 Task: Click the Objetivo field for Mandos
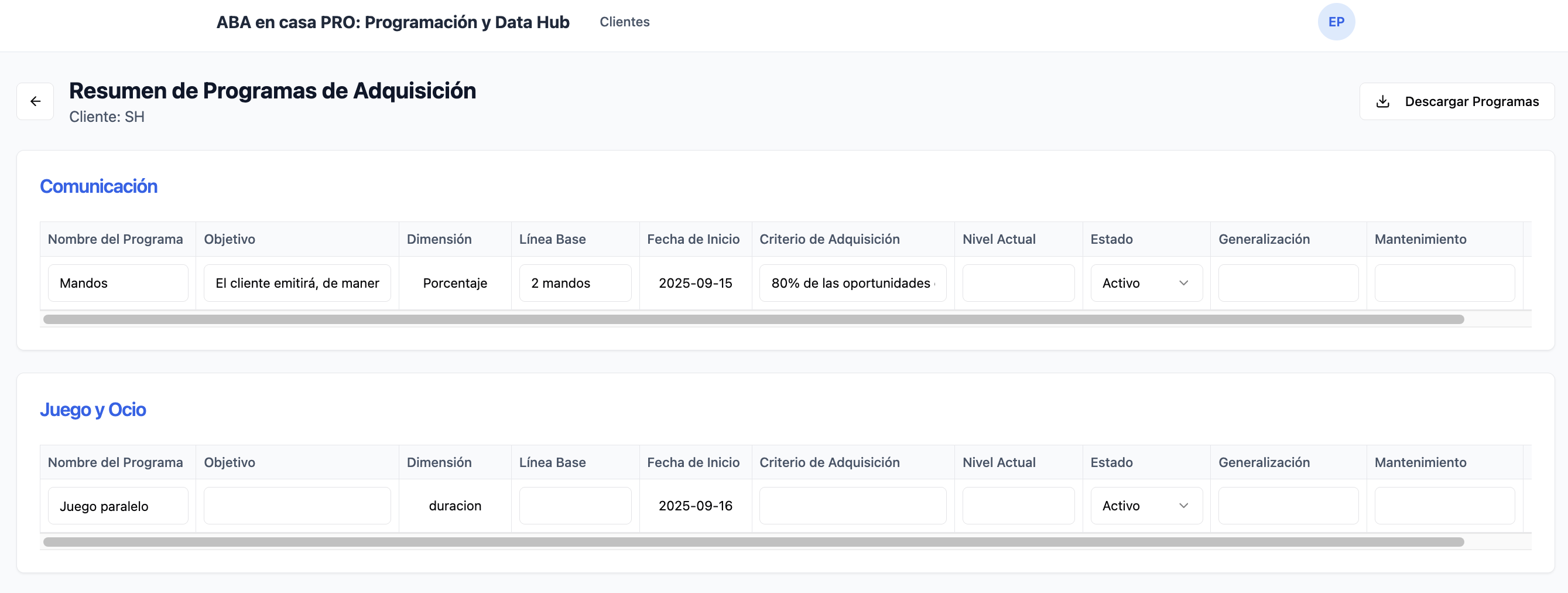(x=297, y=283)
